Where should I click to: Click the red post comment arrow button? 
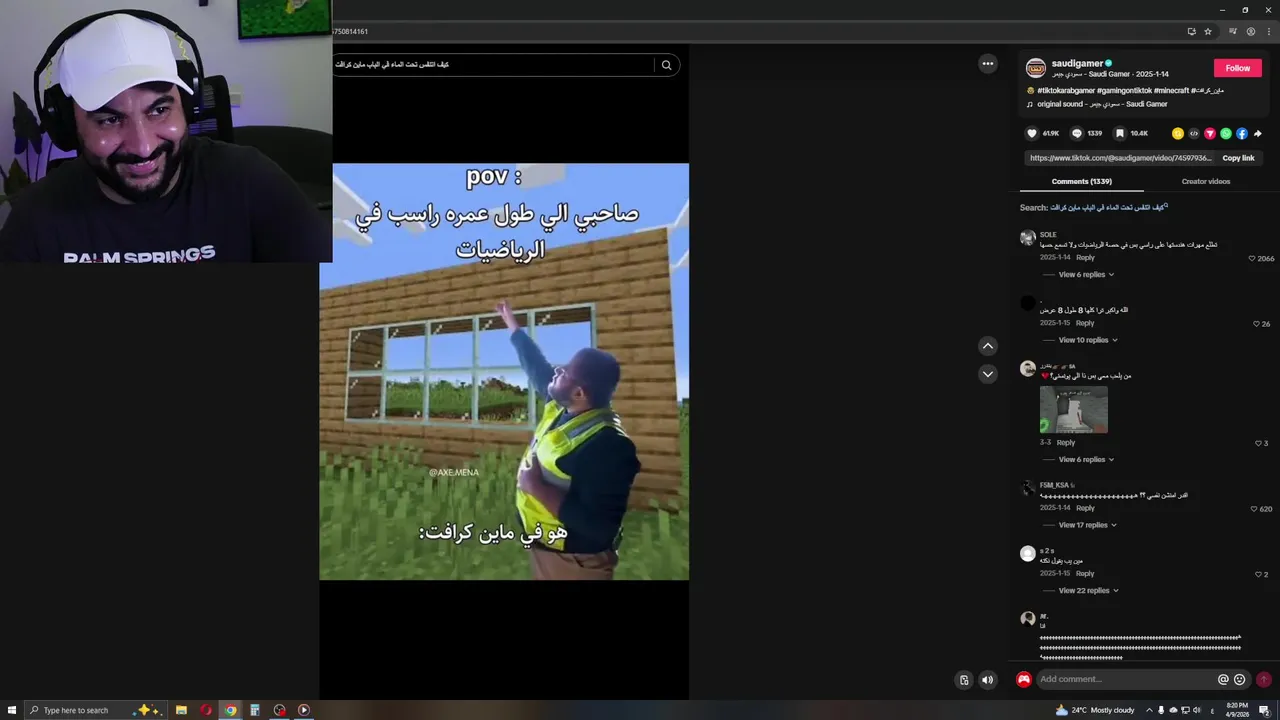[1264, 679]
